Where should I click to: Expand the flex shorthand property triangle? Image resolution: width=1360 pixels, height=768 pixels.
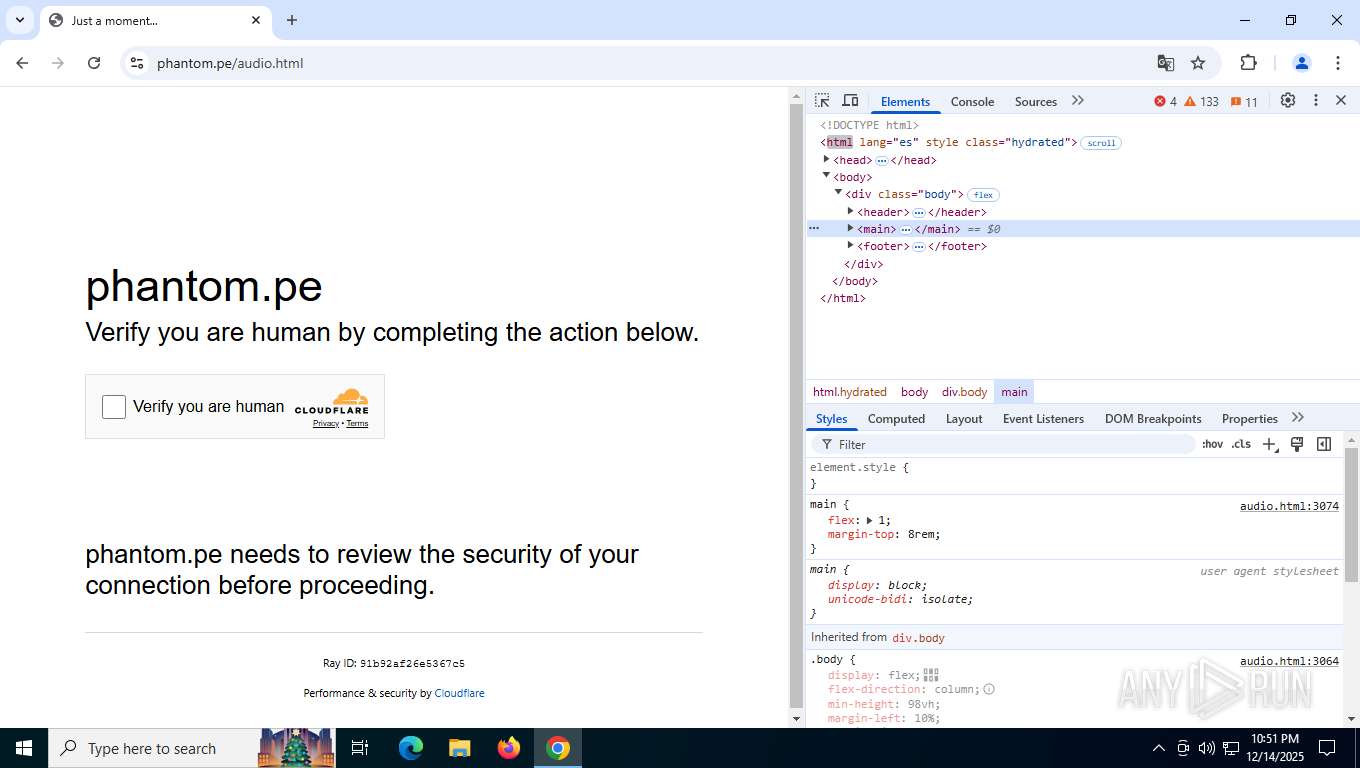click(x=870, y=520)
